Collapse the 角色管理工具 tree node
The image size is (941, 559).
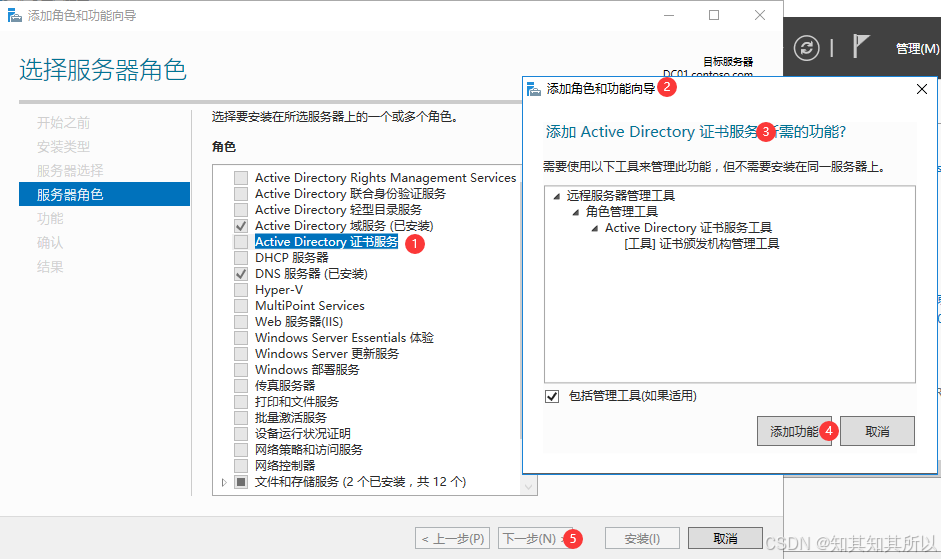tap(576, 212)
